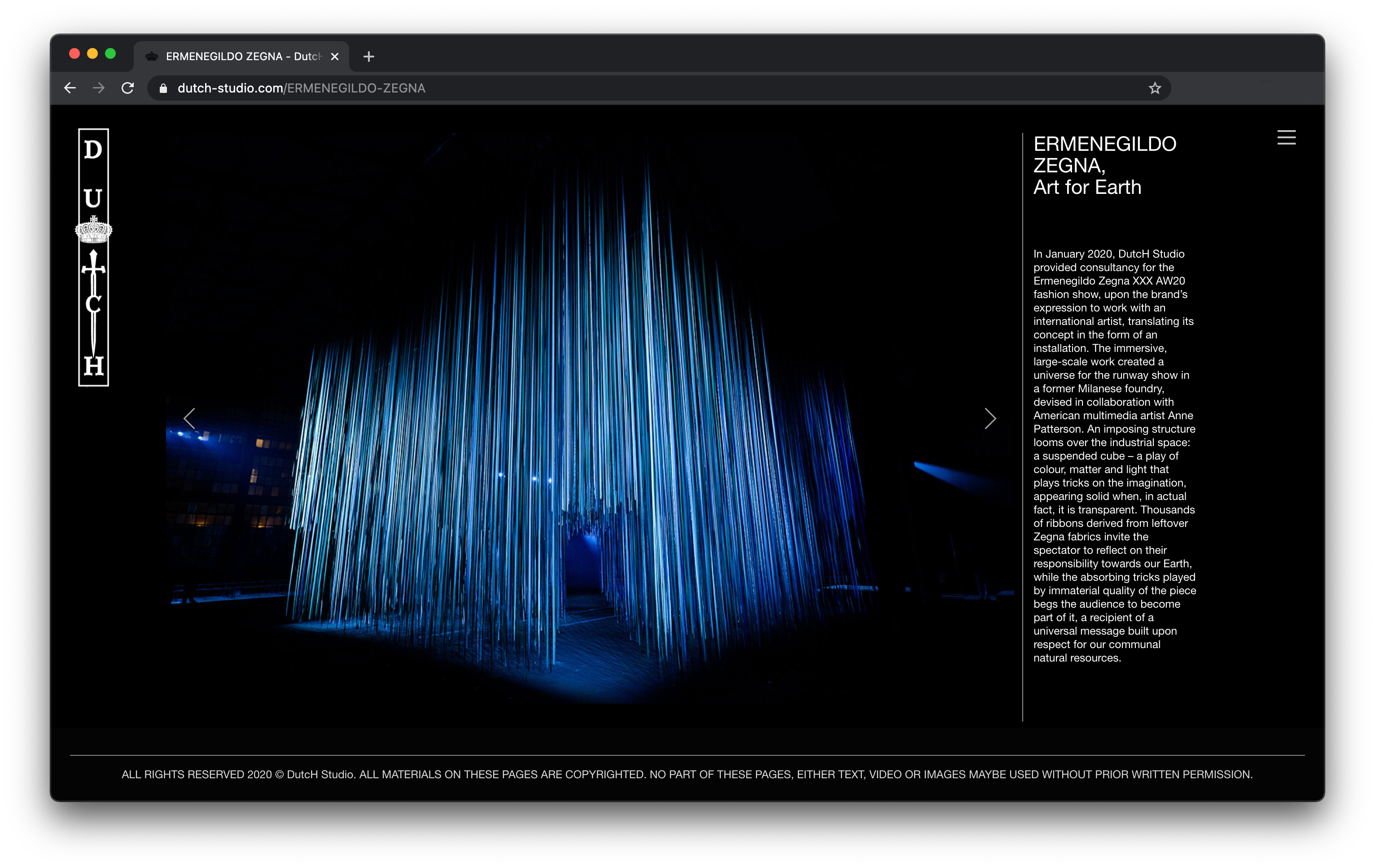Viewport: 1375px width, 868px height.
Task: Navigate forward in browser history
Action: point(99,88)
